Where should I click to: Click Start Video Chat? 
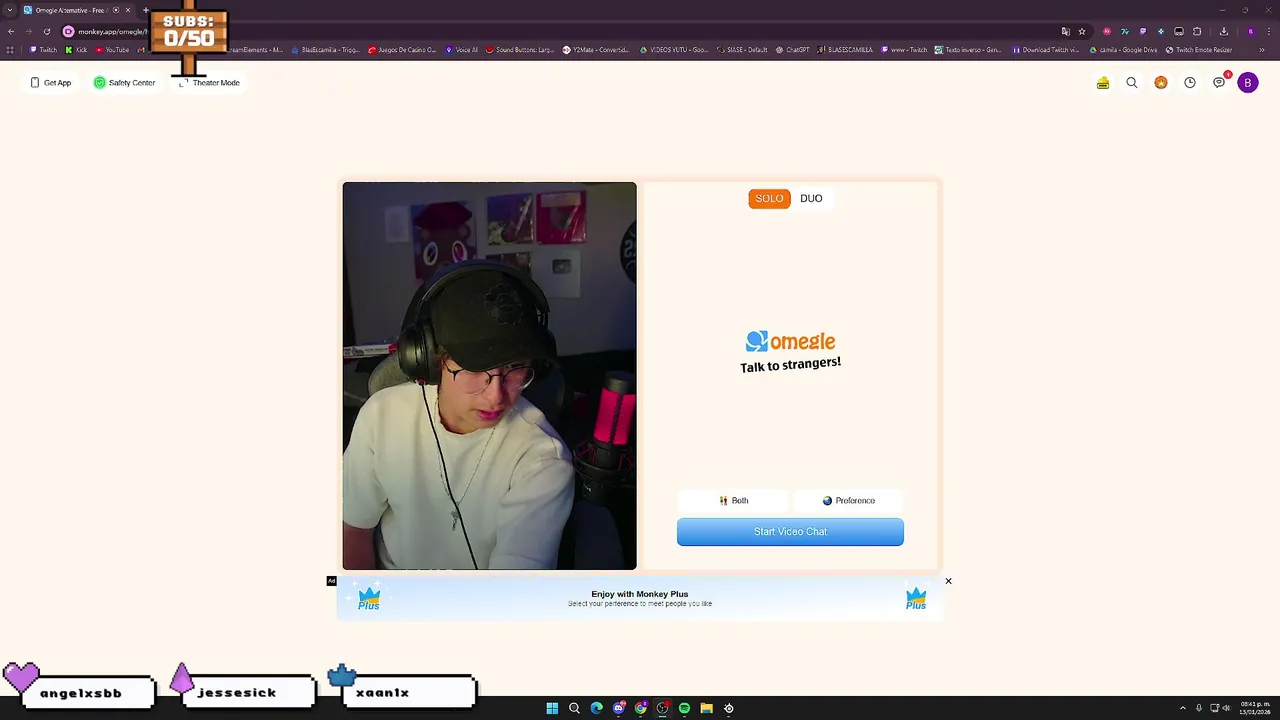click(x=790, y=532)
